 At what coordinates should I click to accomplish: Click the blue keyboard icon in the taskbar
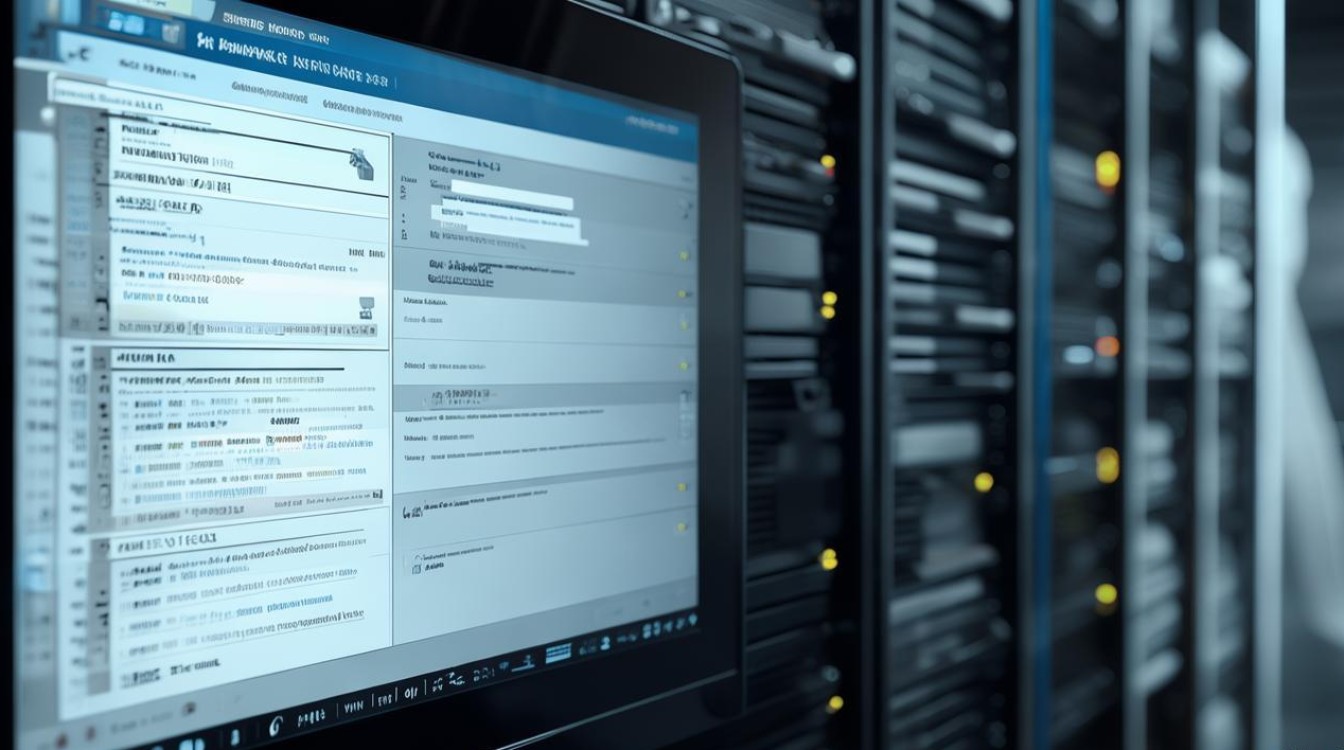pyautogui.click(x=557, y=653)
